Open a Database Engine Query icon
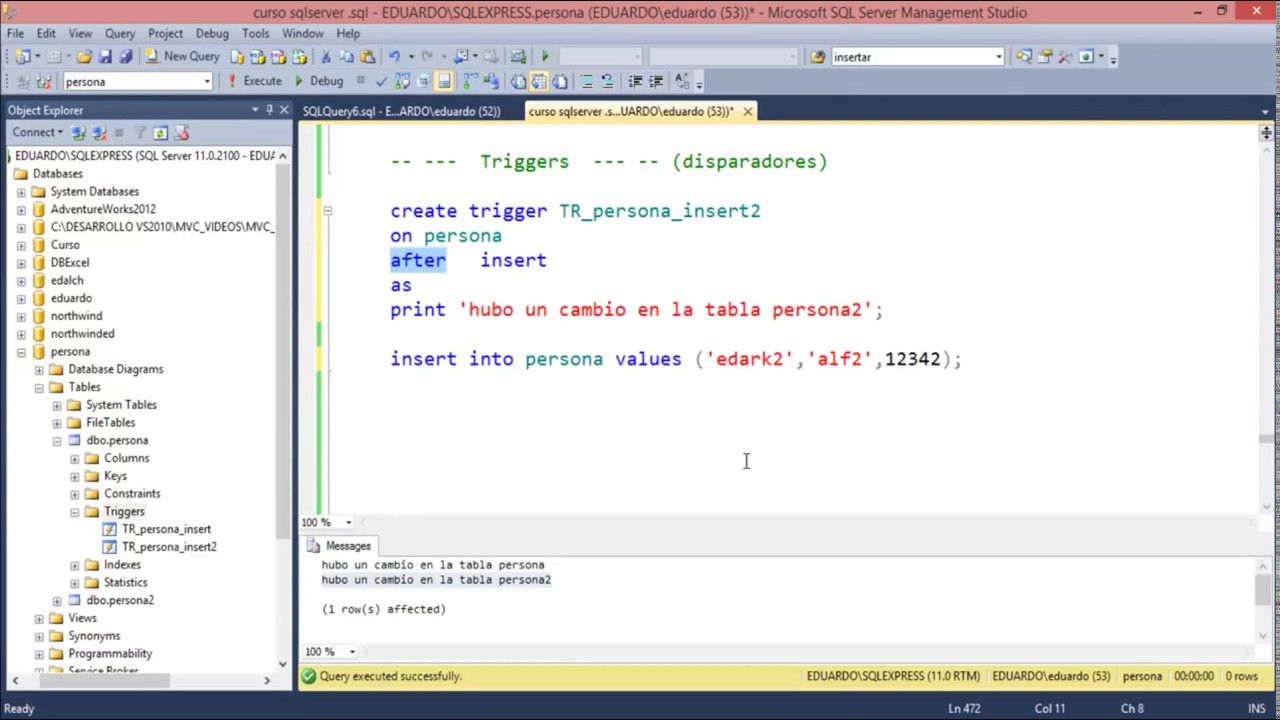 237,56
